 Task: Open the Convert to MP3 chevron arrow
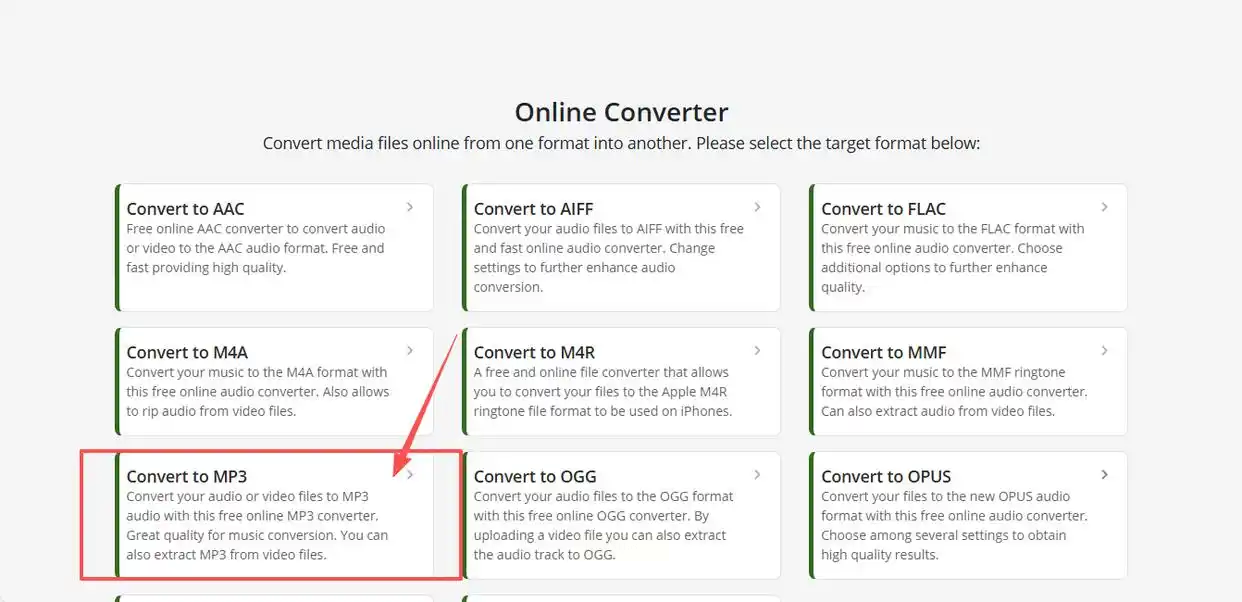point(410,475)
